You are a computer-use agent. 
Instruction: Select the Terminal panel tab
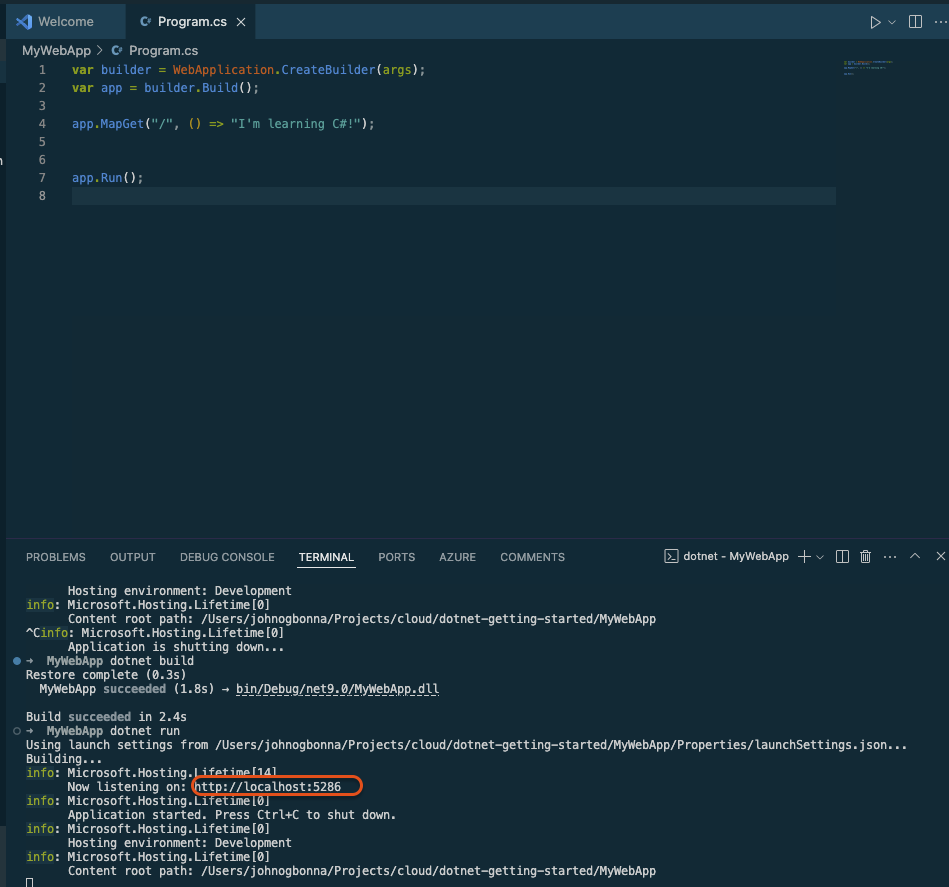[x=326, y=557]
